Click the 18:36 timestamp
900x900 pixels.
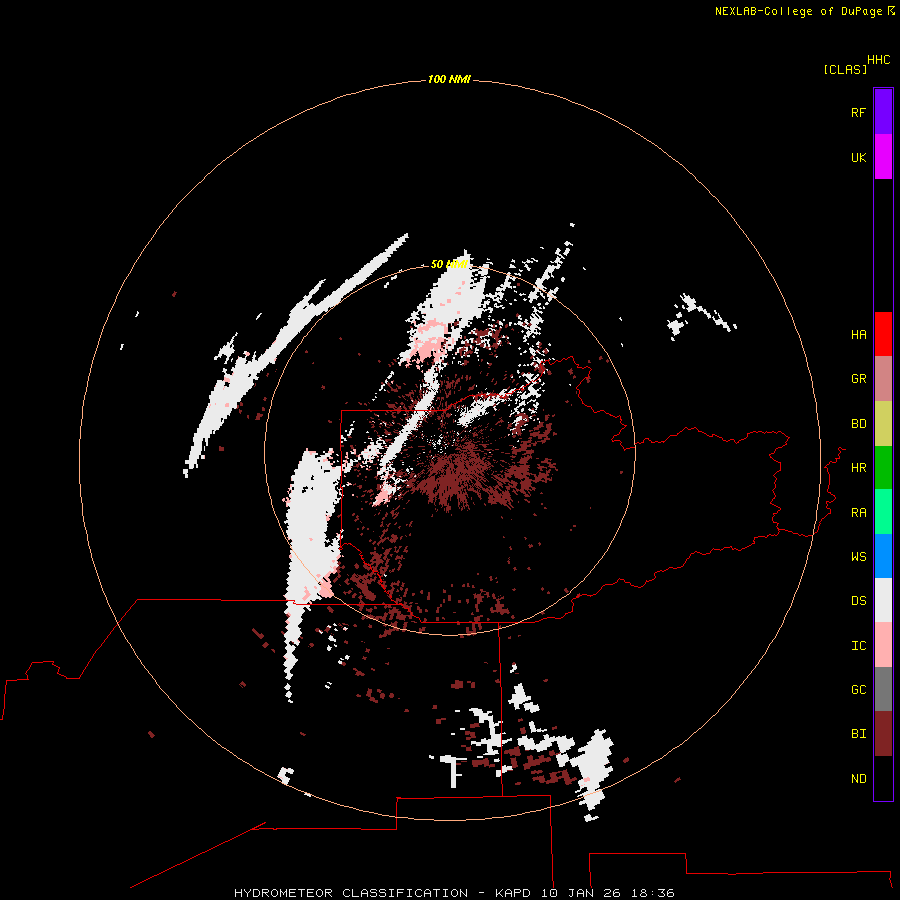pos(652,893)
